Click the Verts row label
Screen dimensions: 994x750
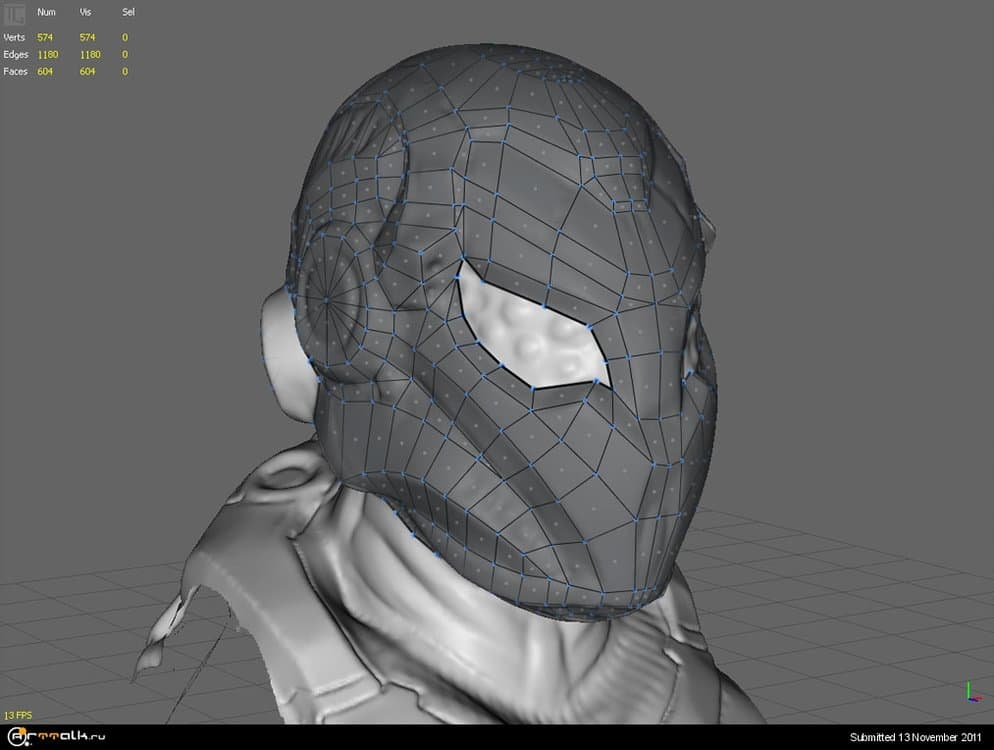tap(15, 37)
